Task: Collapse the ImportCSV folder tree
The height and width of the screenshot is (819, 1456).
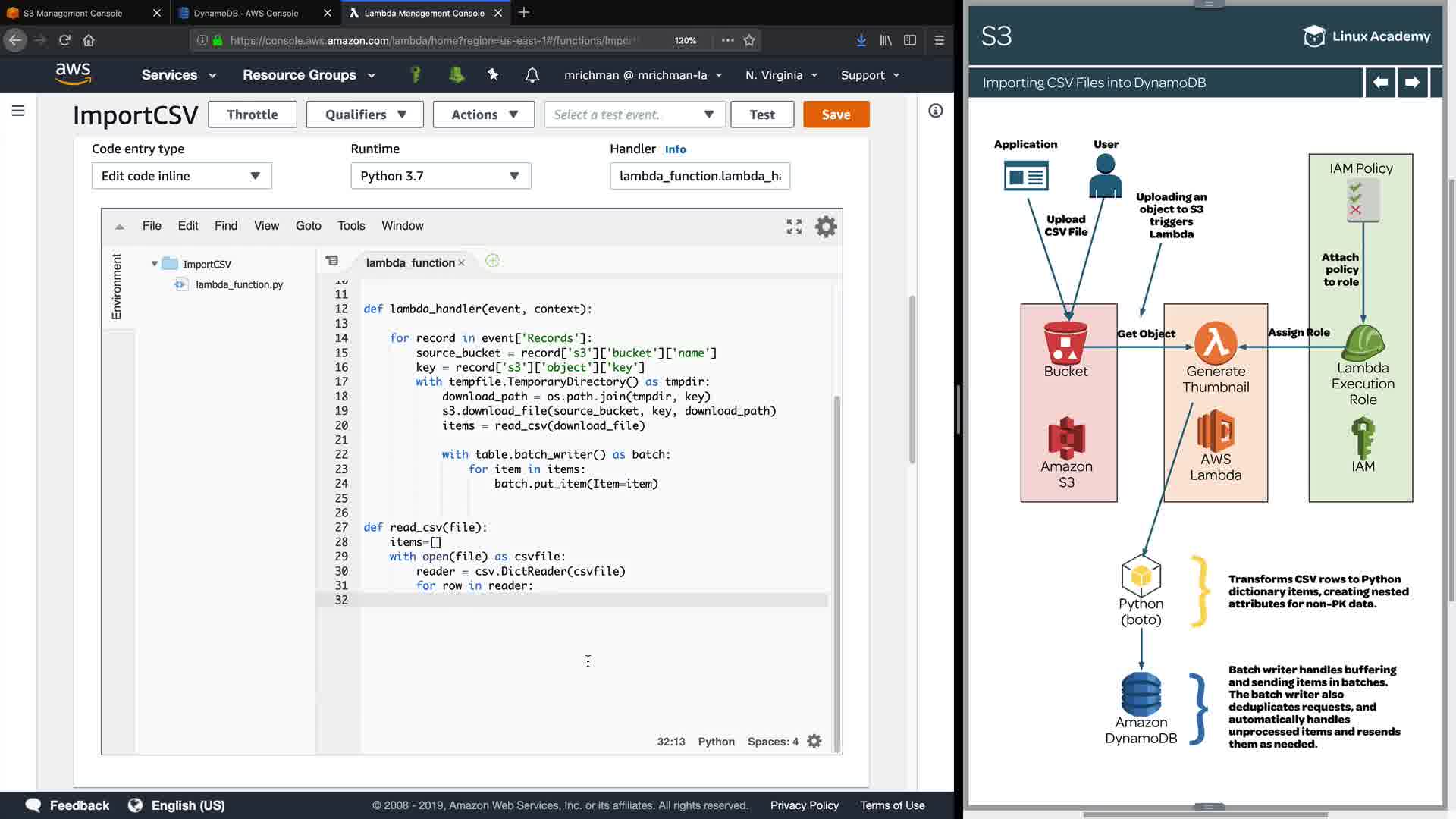Action: [x=155, y=264]
